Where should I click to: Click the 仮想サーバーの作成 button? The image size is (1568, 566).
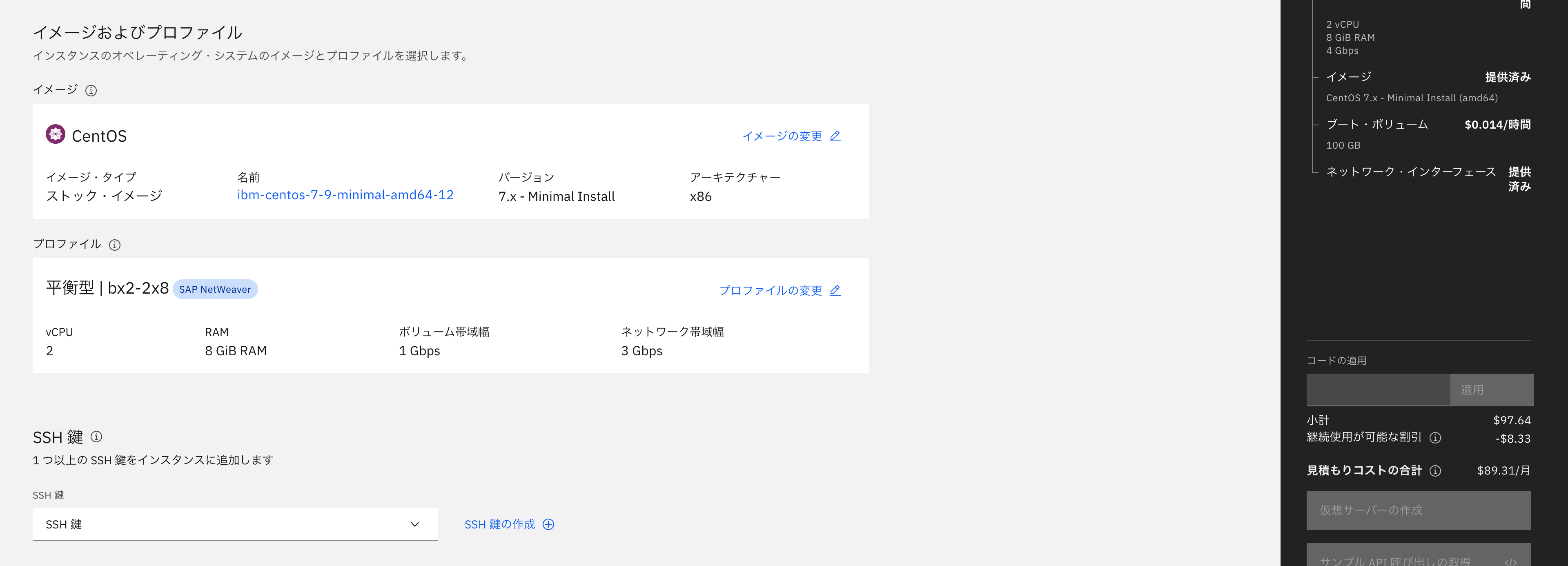click(1418, 510)
